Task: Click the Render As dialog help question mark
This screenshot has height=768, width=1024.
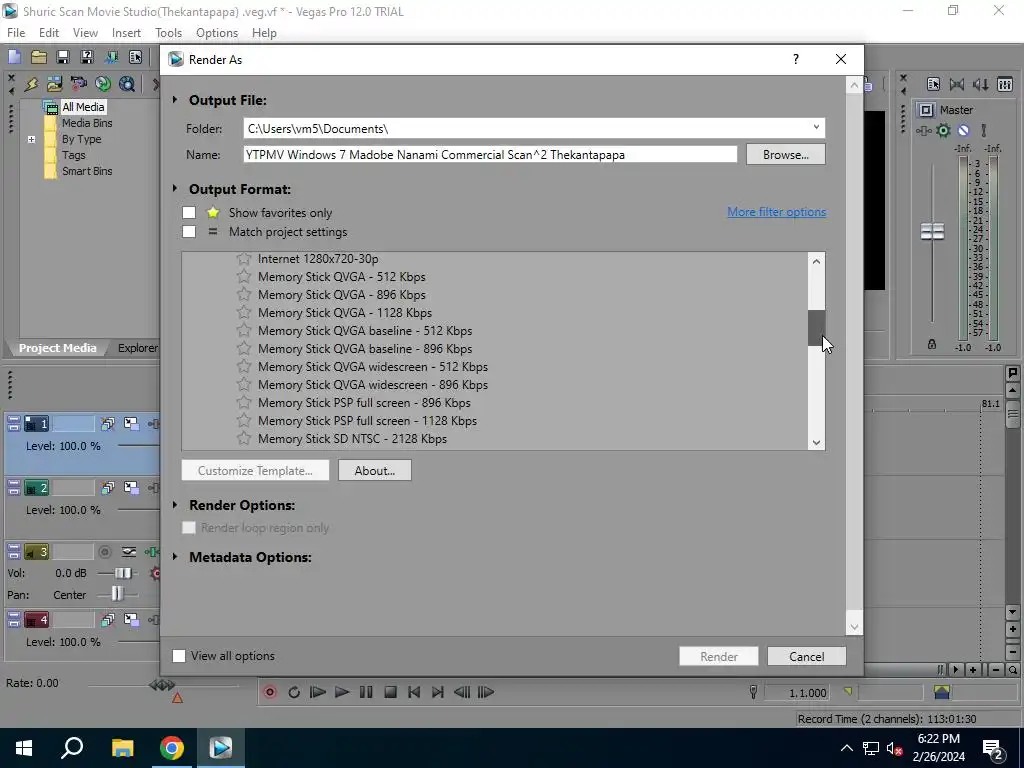Action: 795,59
